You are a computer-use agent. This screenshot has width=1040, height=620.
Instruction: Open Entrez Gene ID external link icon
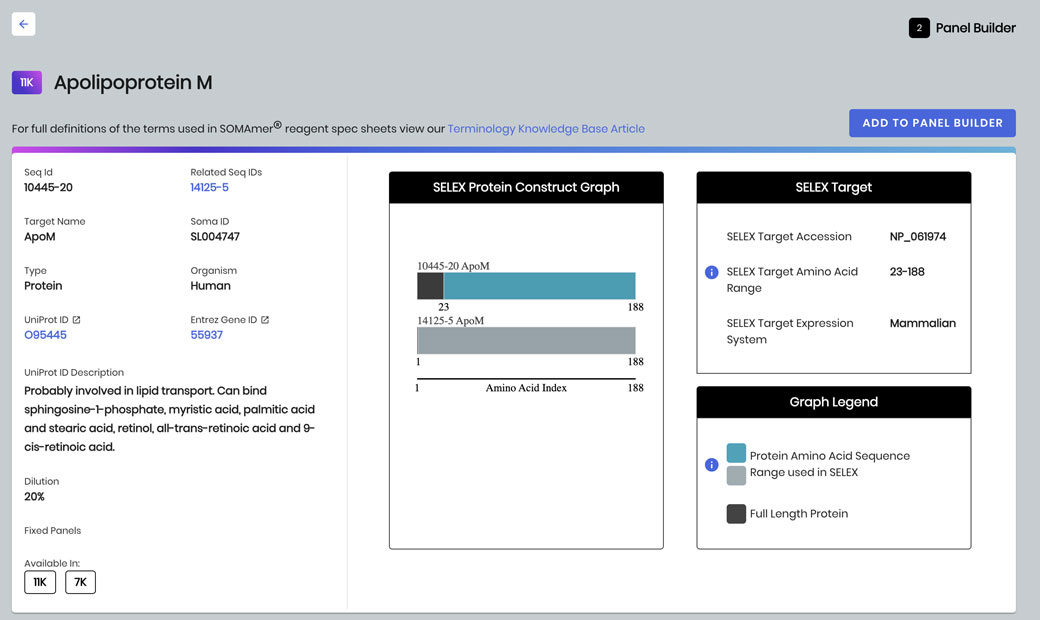click(x=265, y=320)
